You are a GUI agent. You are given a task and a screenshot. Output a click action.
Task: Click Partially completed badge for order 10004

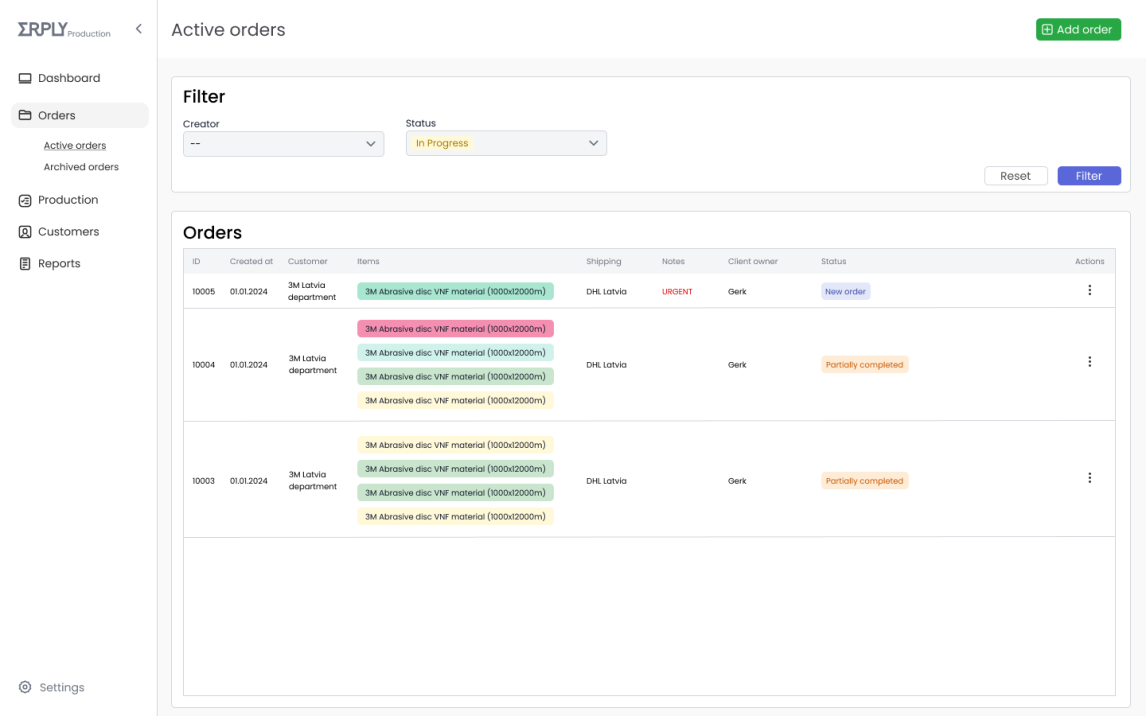click(865, 365)
